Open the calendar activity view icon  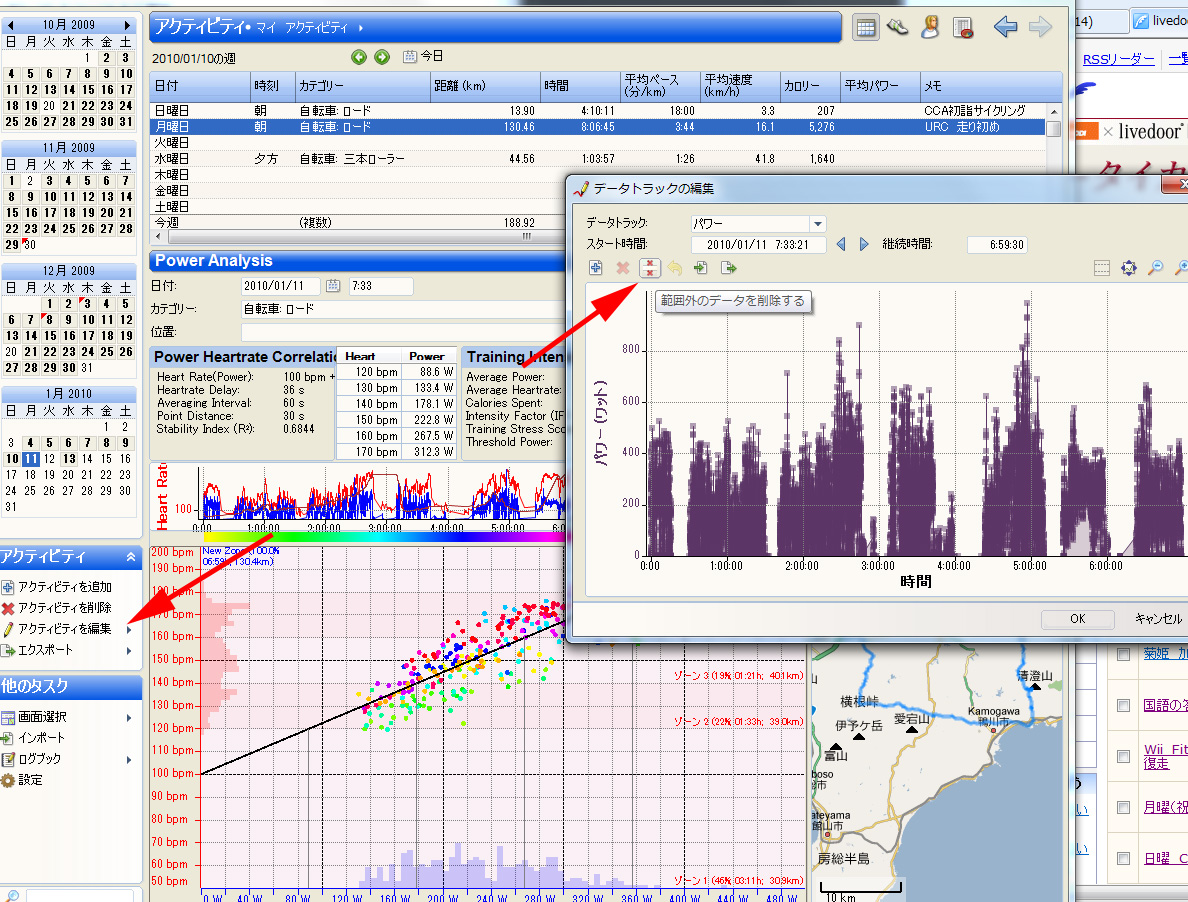tap(865, 28)
